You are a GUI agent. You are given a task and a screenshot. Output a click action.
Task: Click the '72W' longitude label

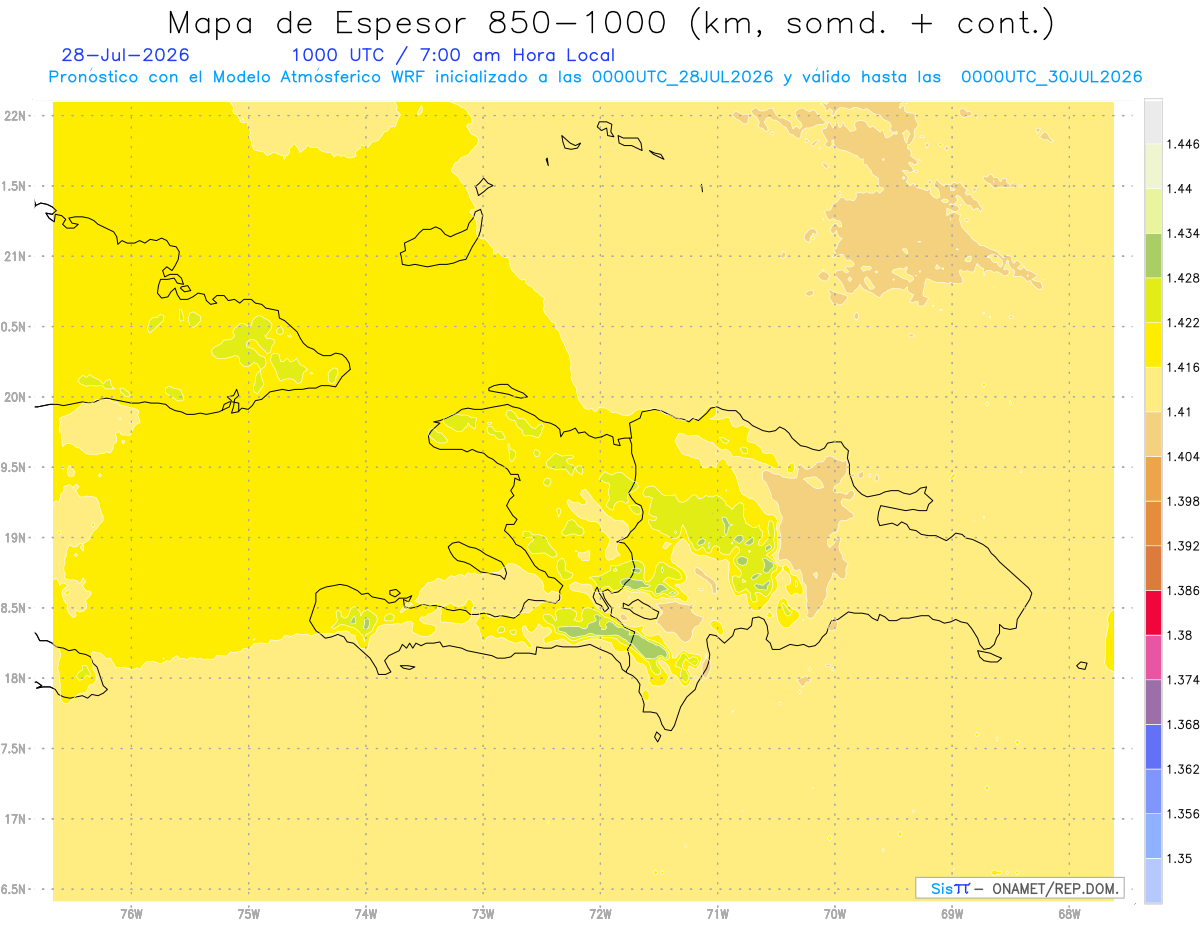600,912
